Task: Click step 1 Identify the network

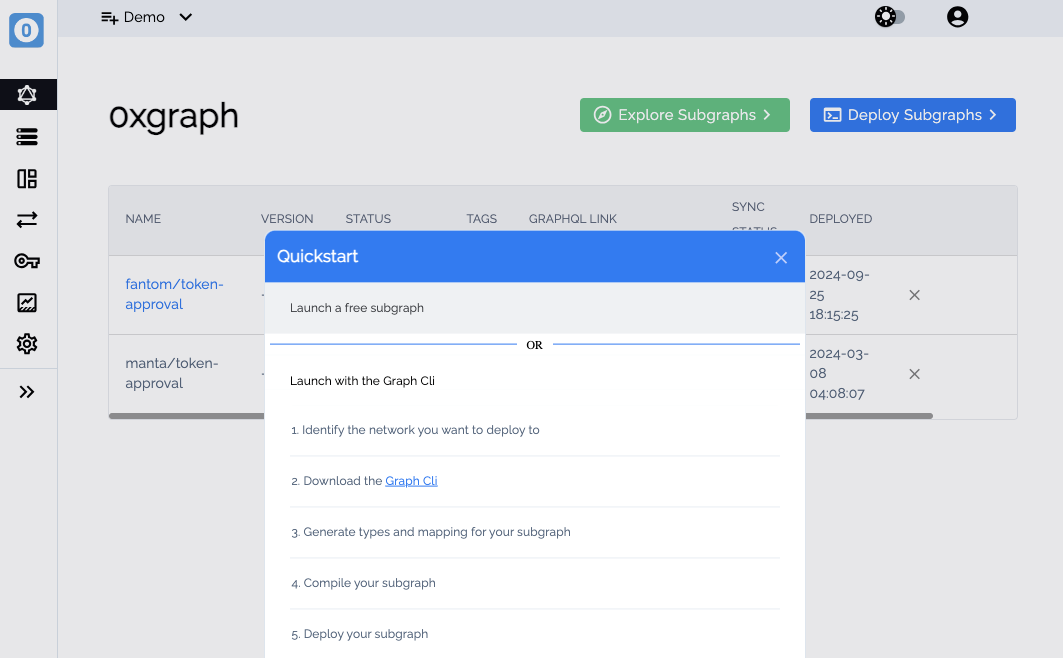Action: pos(415,430)
